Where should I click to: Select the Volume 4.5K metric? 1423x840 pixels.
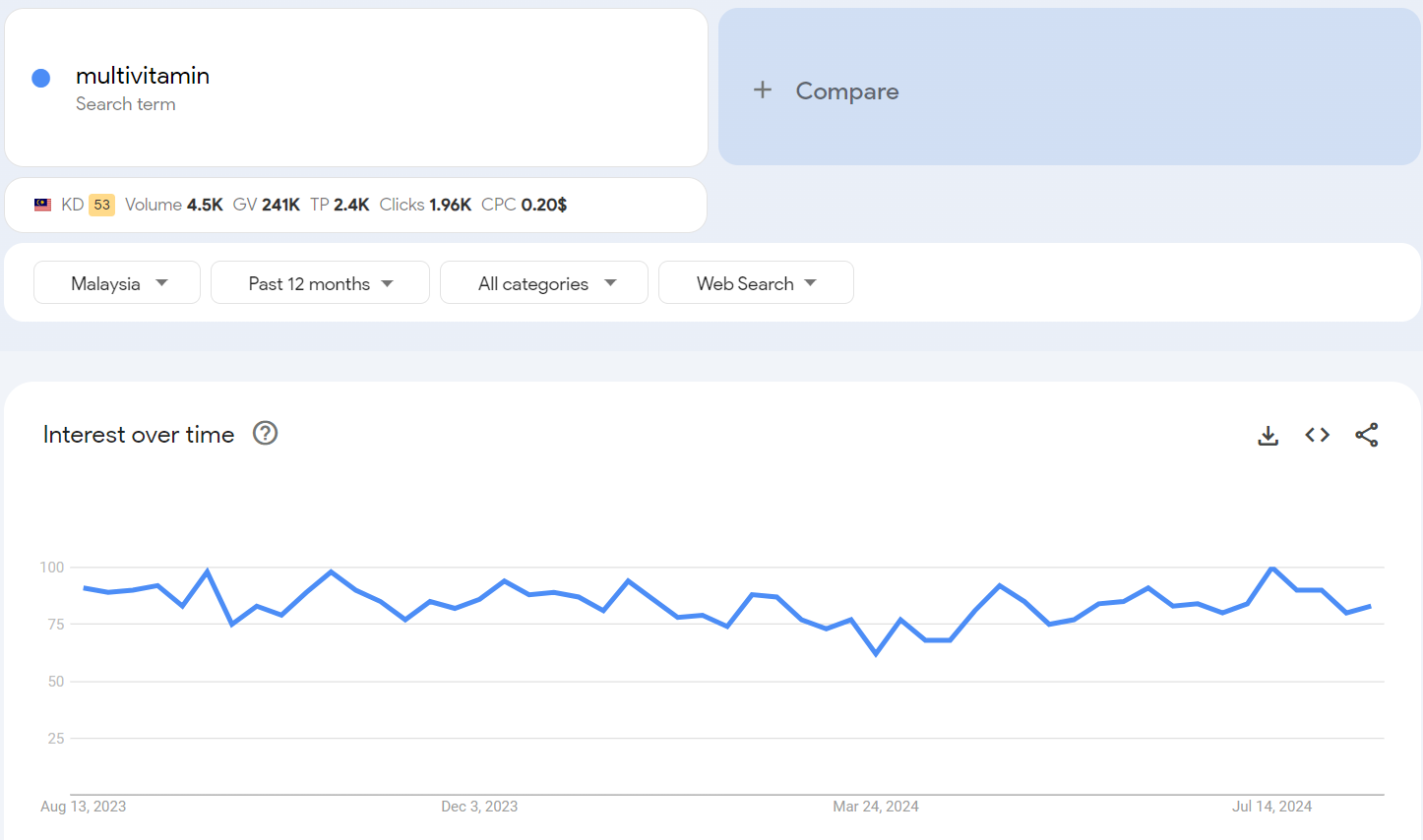pyautogui.click(x=174, y=205)
